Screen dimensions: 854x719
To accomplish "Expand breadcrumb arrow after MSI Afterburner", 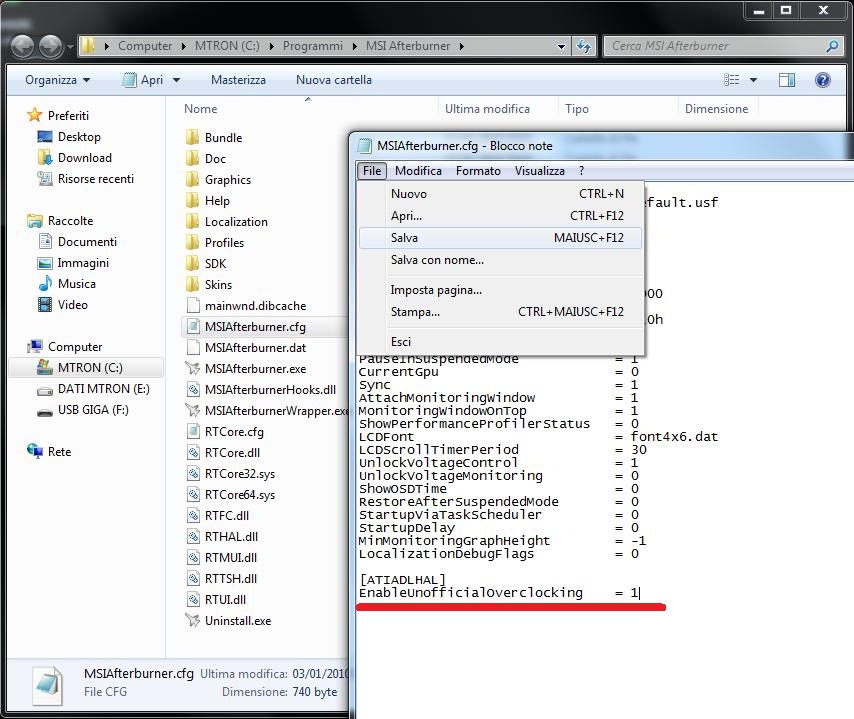I will coord(461,46).
